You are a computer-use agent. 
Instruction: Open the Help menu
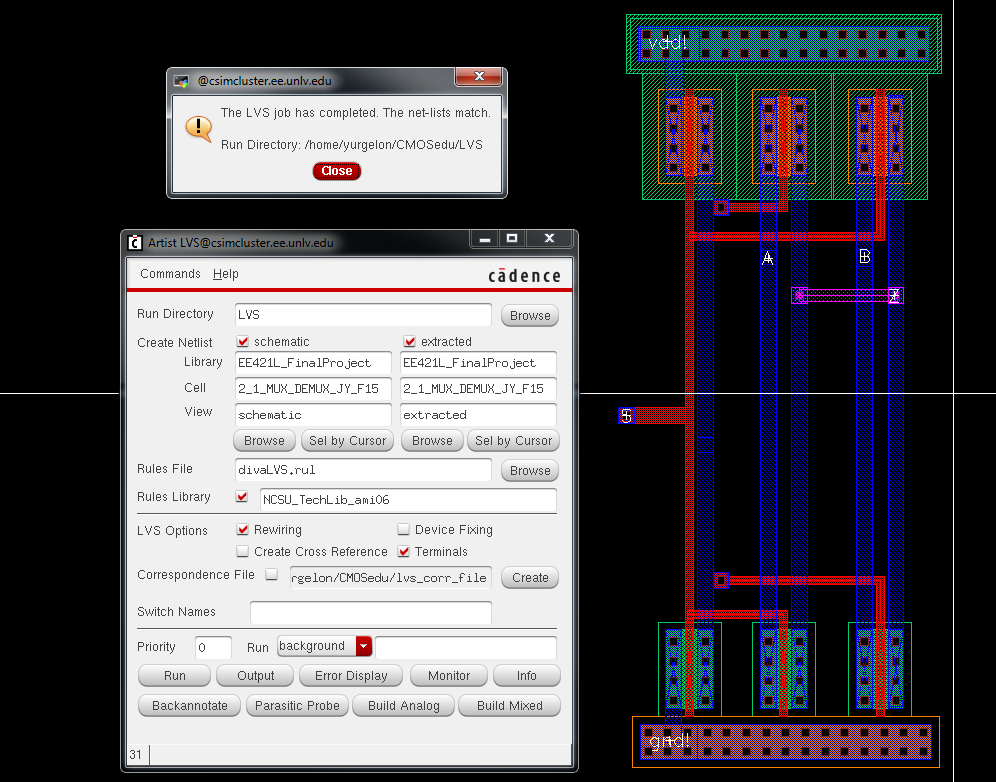[x=226, y=274]
